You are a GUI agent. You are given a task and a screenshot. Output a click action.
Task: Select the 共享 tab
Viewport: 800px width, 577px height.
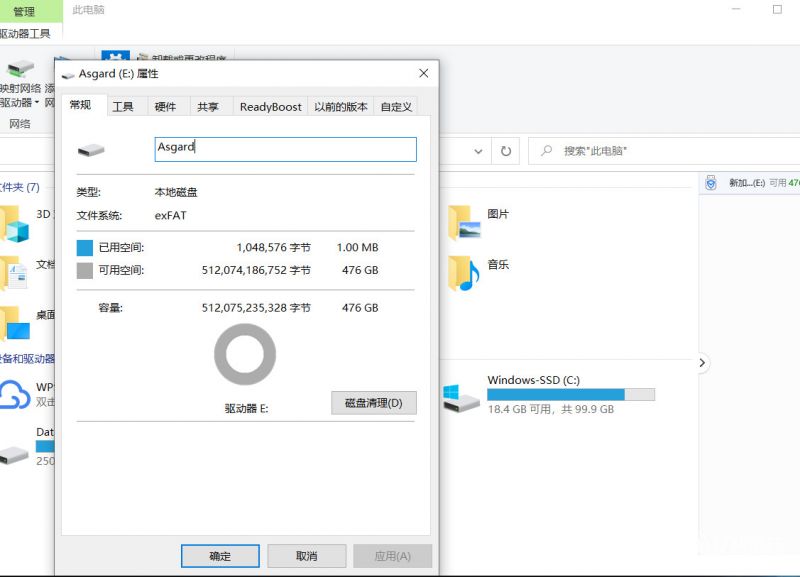208,107
